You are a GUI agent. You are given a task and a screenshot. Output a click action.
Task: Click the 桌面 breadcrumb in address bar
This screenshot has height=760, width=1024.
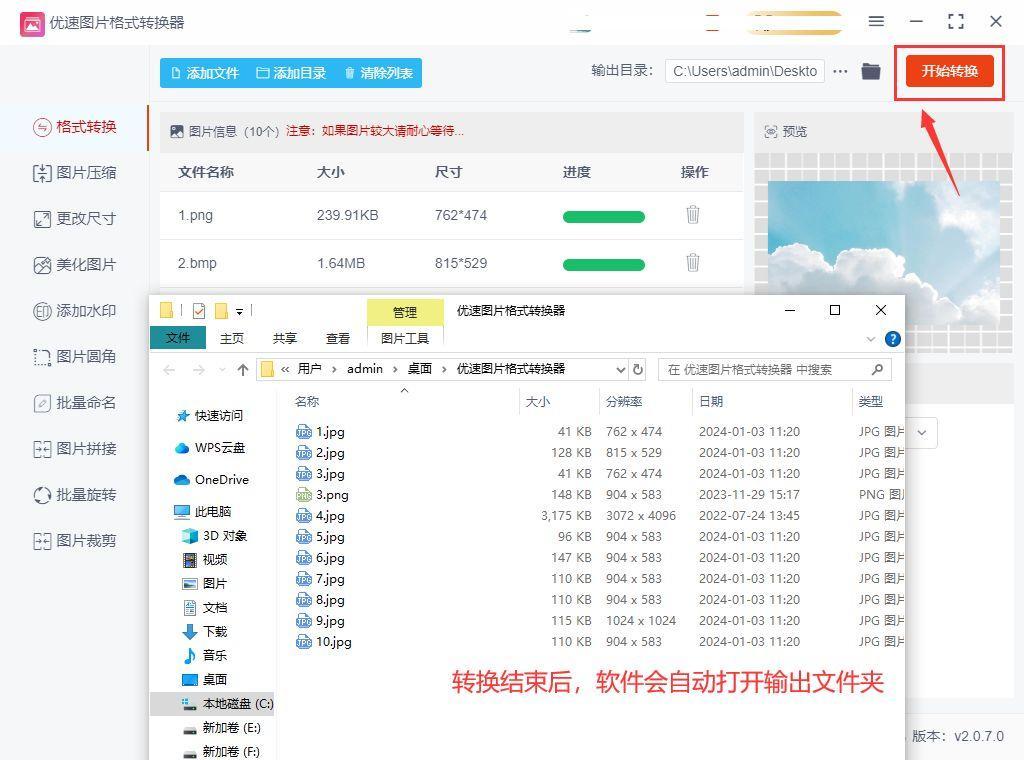coord(420,369)
